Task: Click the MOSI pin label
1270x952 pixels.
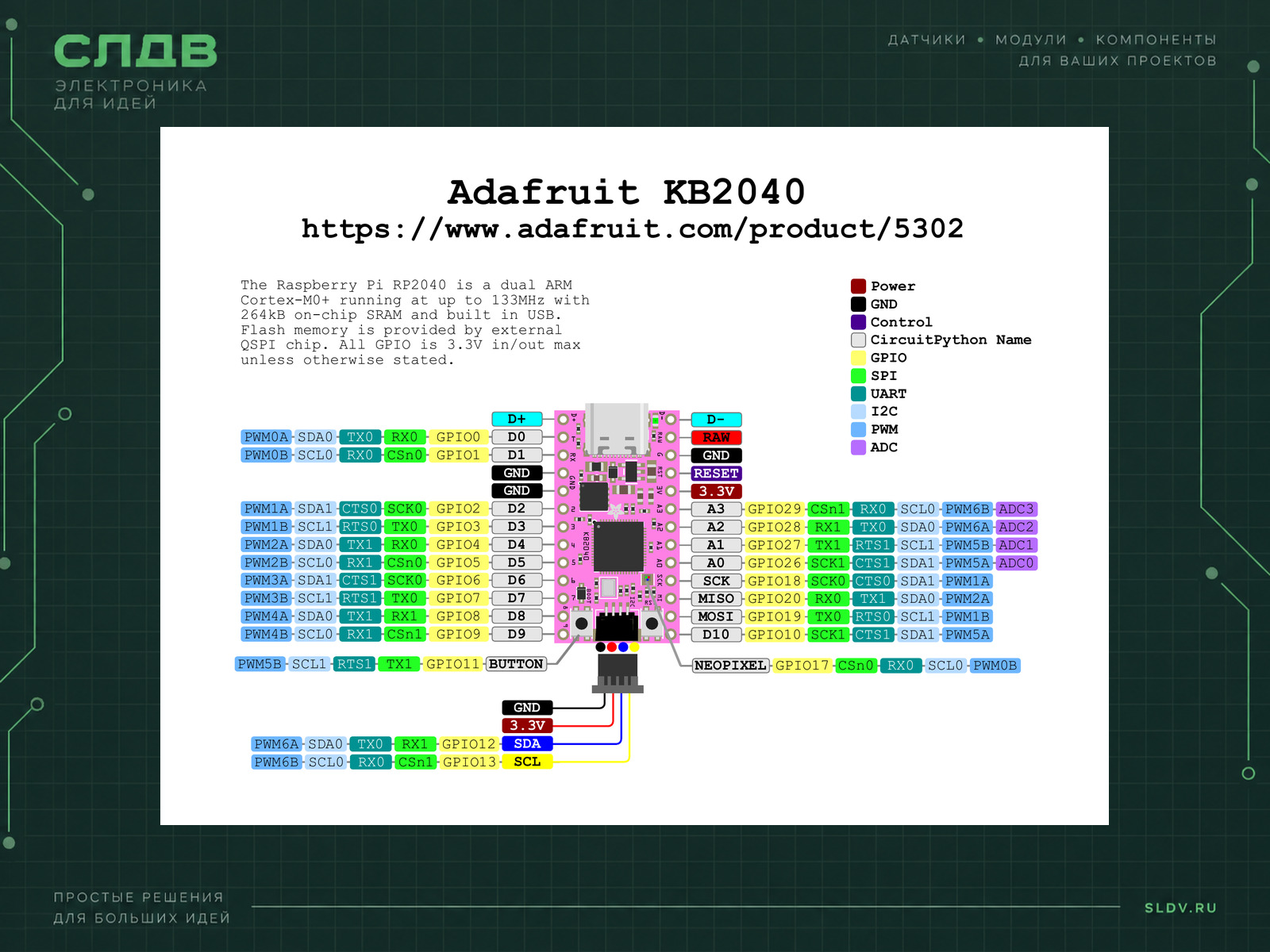Action: coord(716,616)
